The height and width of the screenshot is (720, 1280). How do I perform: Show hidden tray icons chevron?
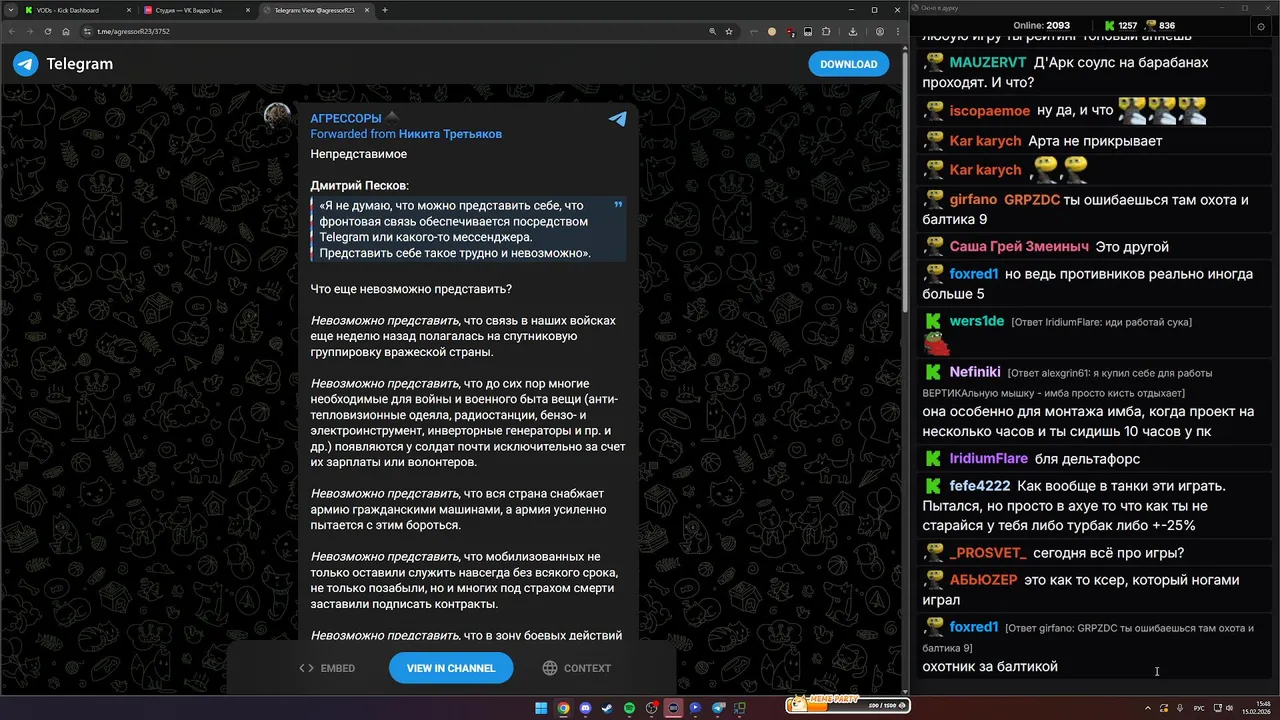pos(1148,708)
